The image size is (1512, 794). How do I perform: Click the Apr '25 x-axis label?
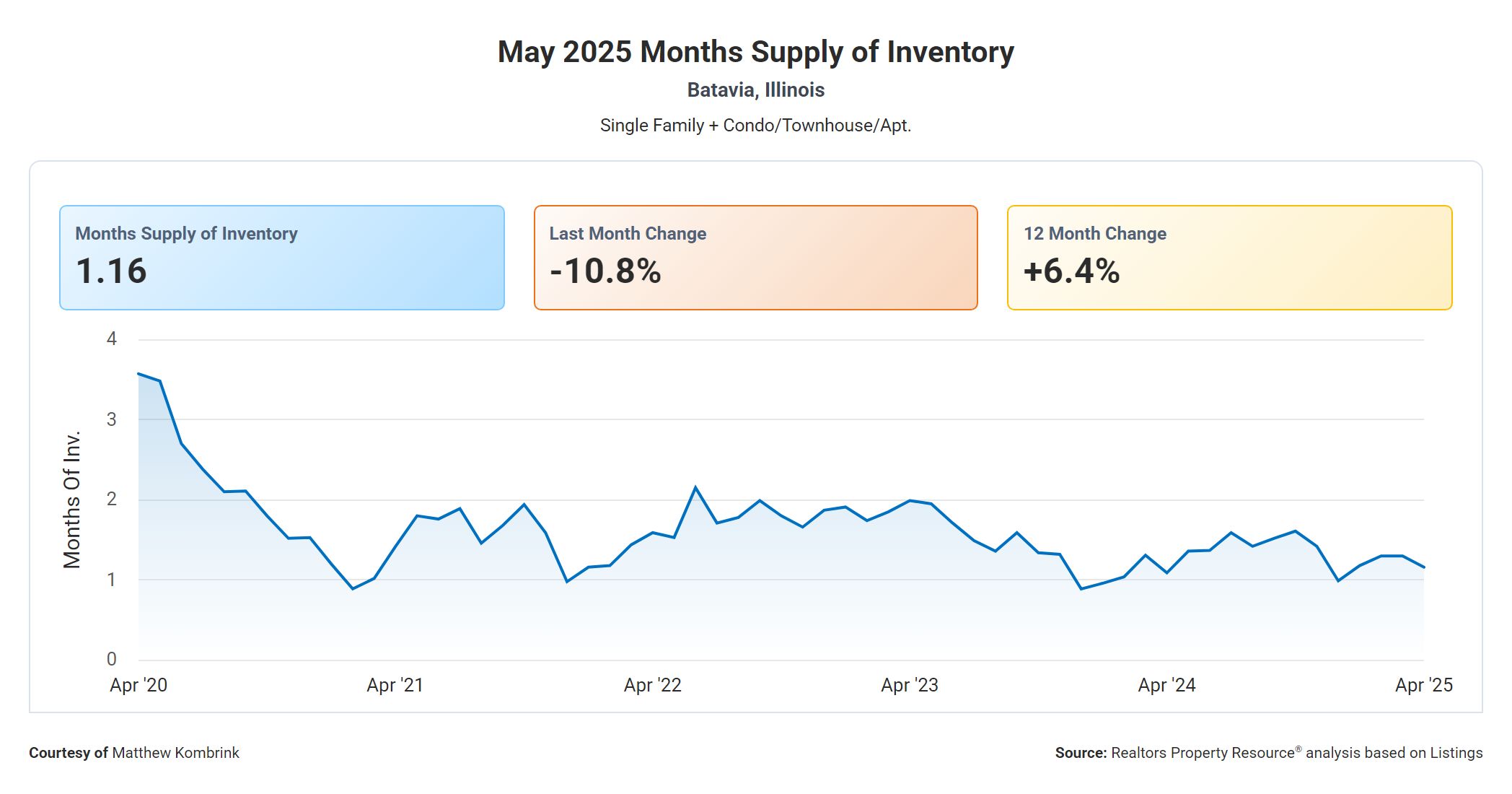(1423, 685)
